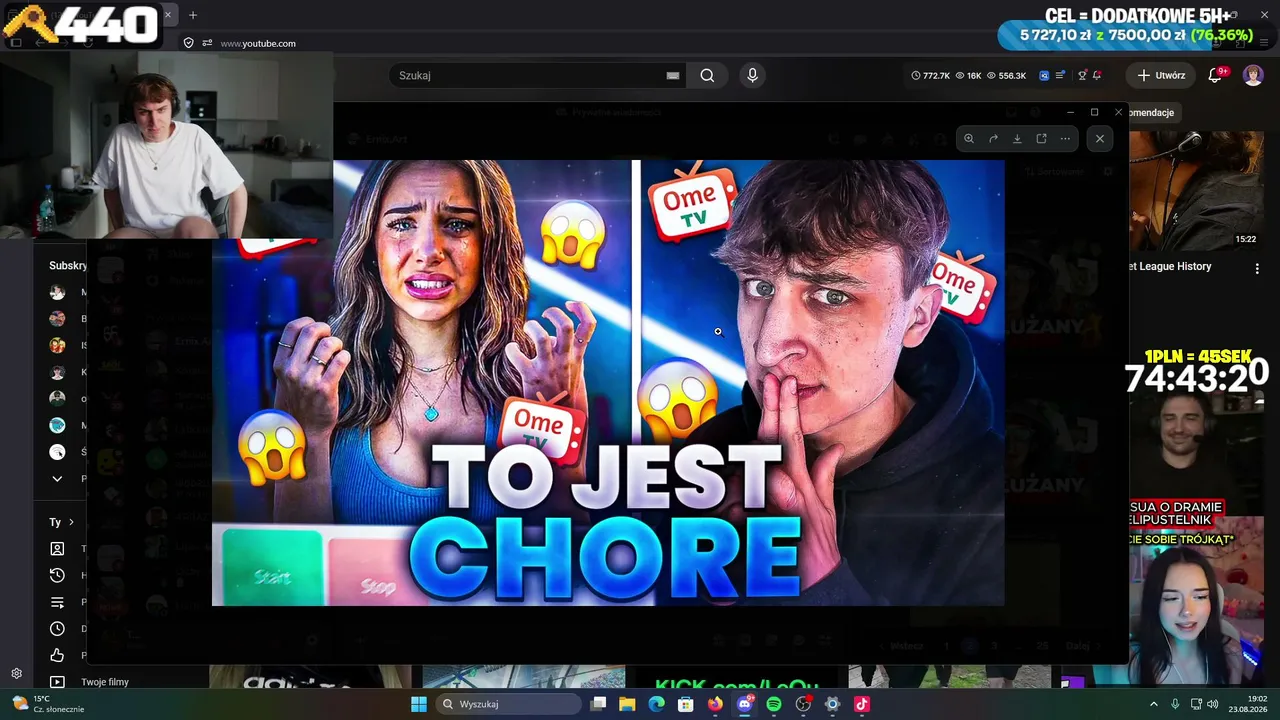Screen dimensions: 1280x720
Task: Open image in browser from viewer toolbar
Action: (1041, 139)
